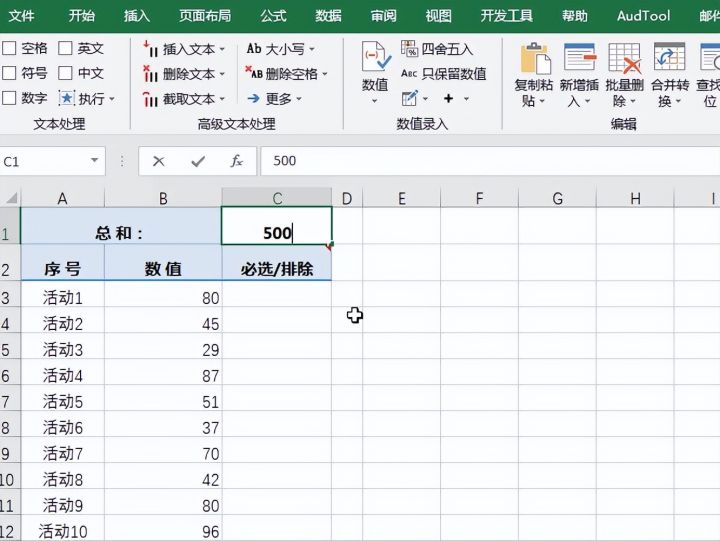Click the plus icon in 数值录入
This screenshot has width=720, height=541.
click(449, 98)
